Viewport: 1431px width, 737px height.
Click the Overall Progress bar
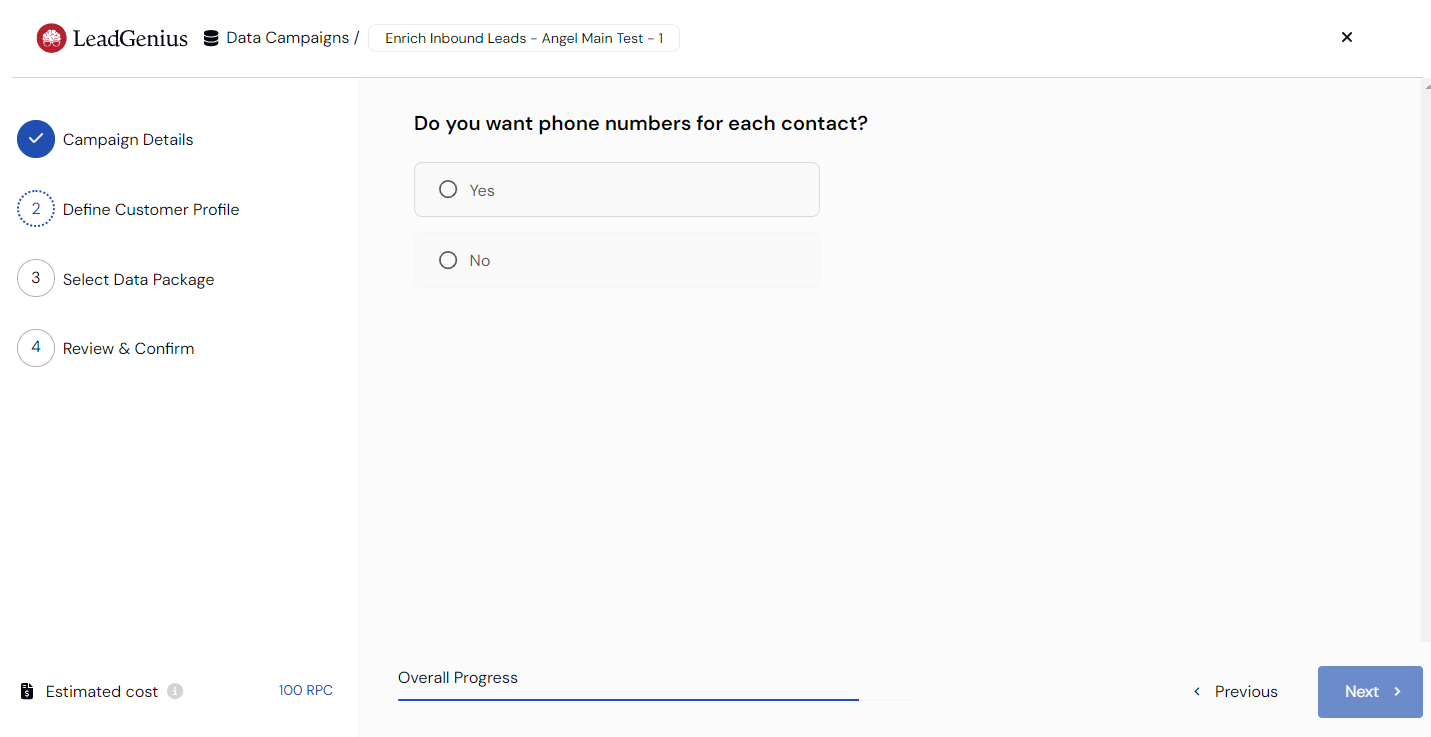point(654,699)
